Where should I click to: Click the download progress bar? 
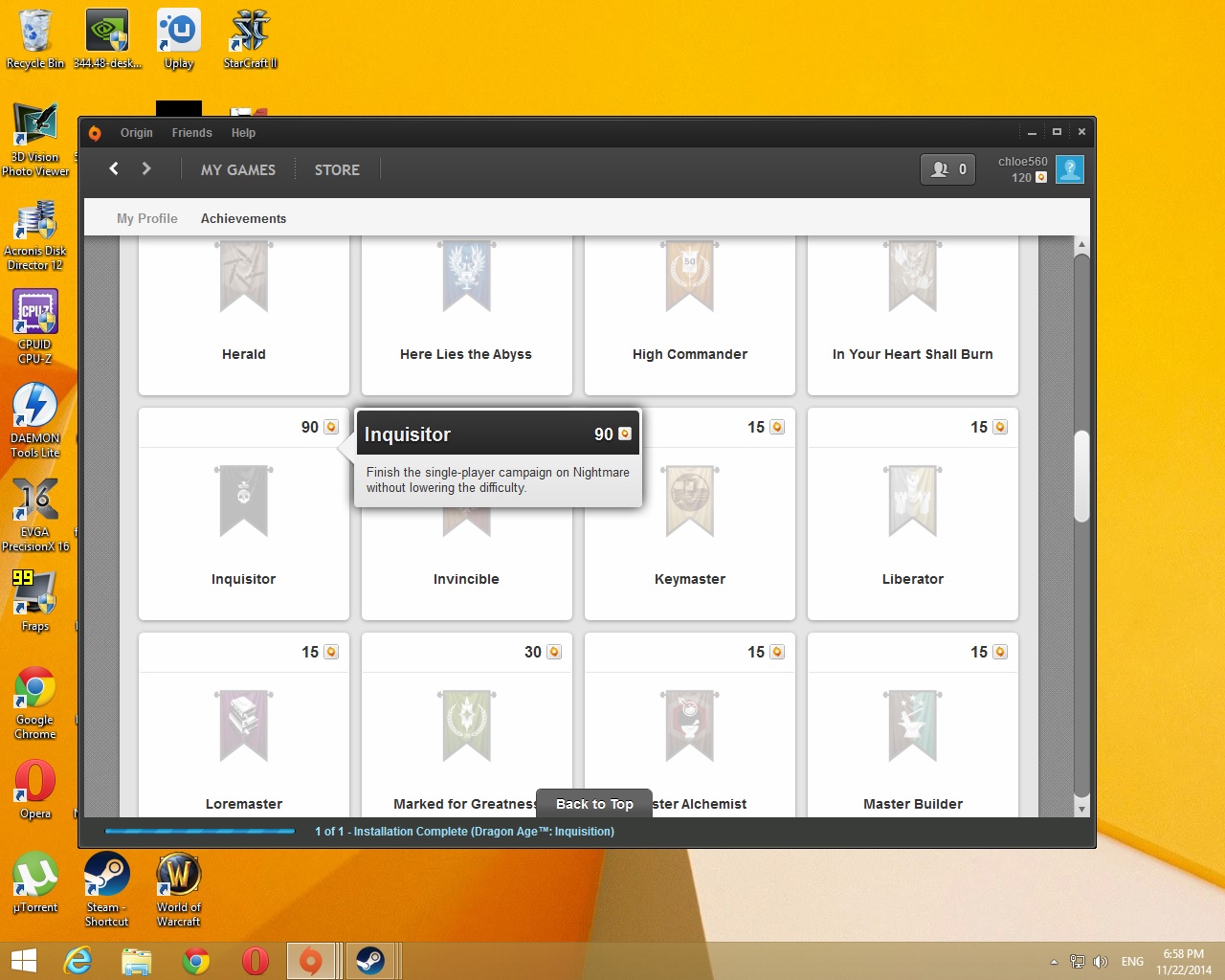(200, 832)
